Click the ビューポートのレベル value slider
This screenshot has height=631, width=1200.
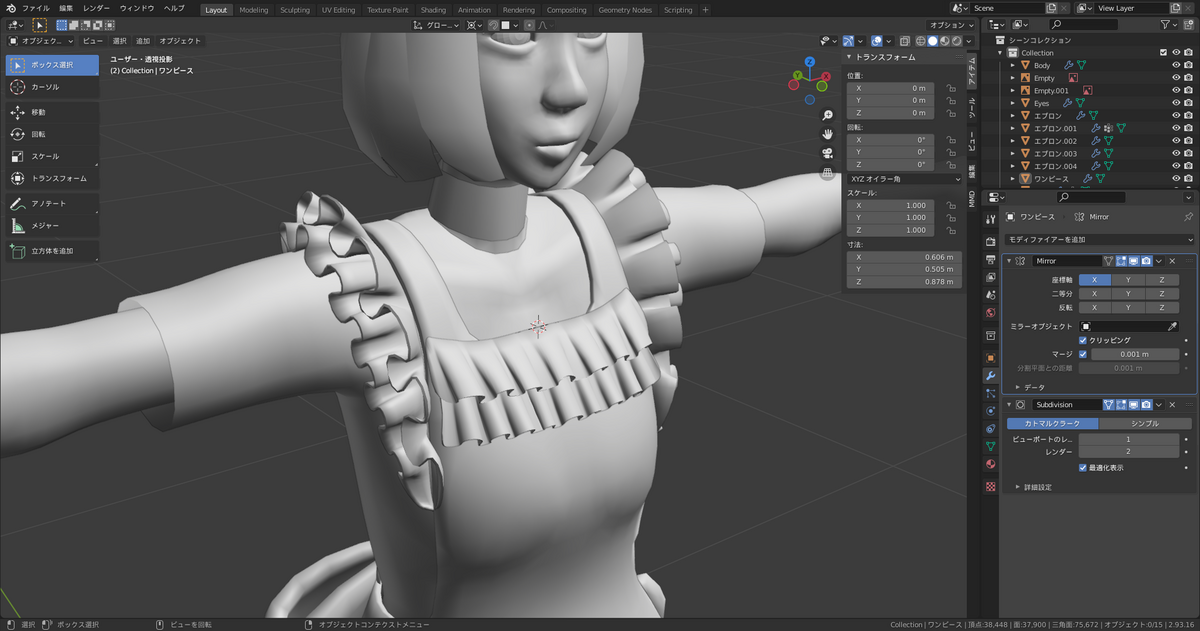coord(1128,439)
